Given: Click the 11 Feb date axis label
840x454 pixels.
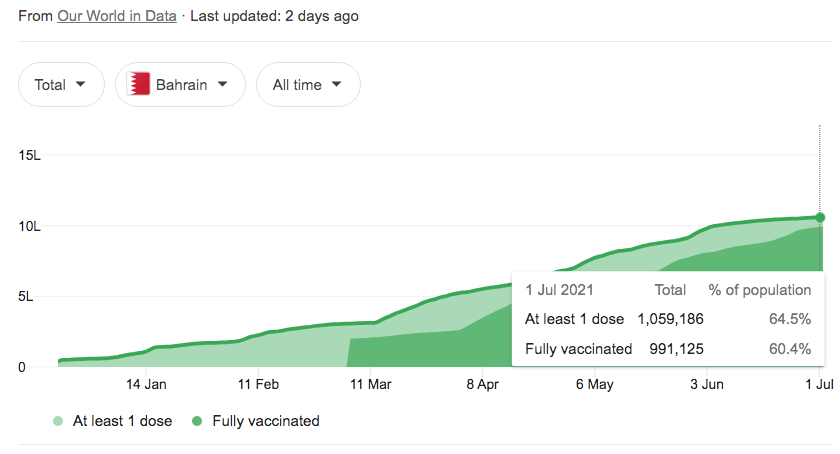Looking at the screenshot, I should coord(258,384).
